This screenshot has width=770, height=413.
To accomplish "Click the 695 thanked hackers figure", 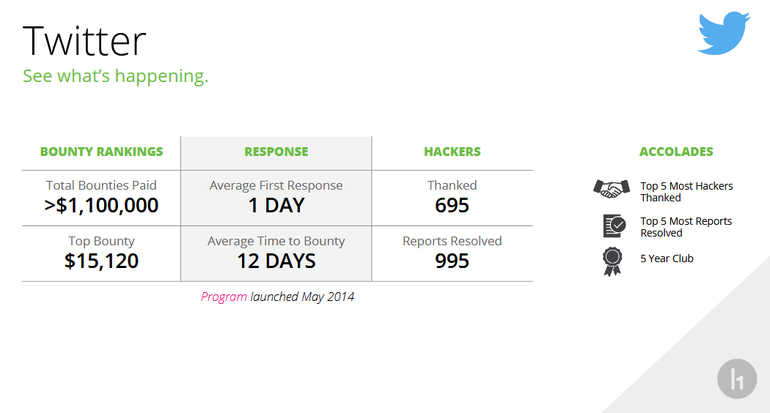I will [452, 205].
